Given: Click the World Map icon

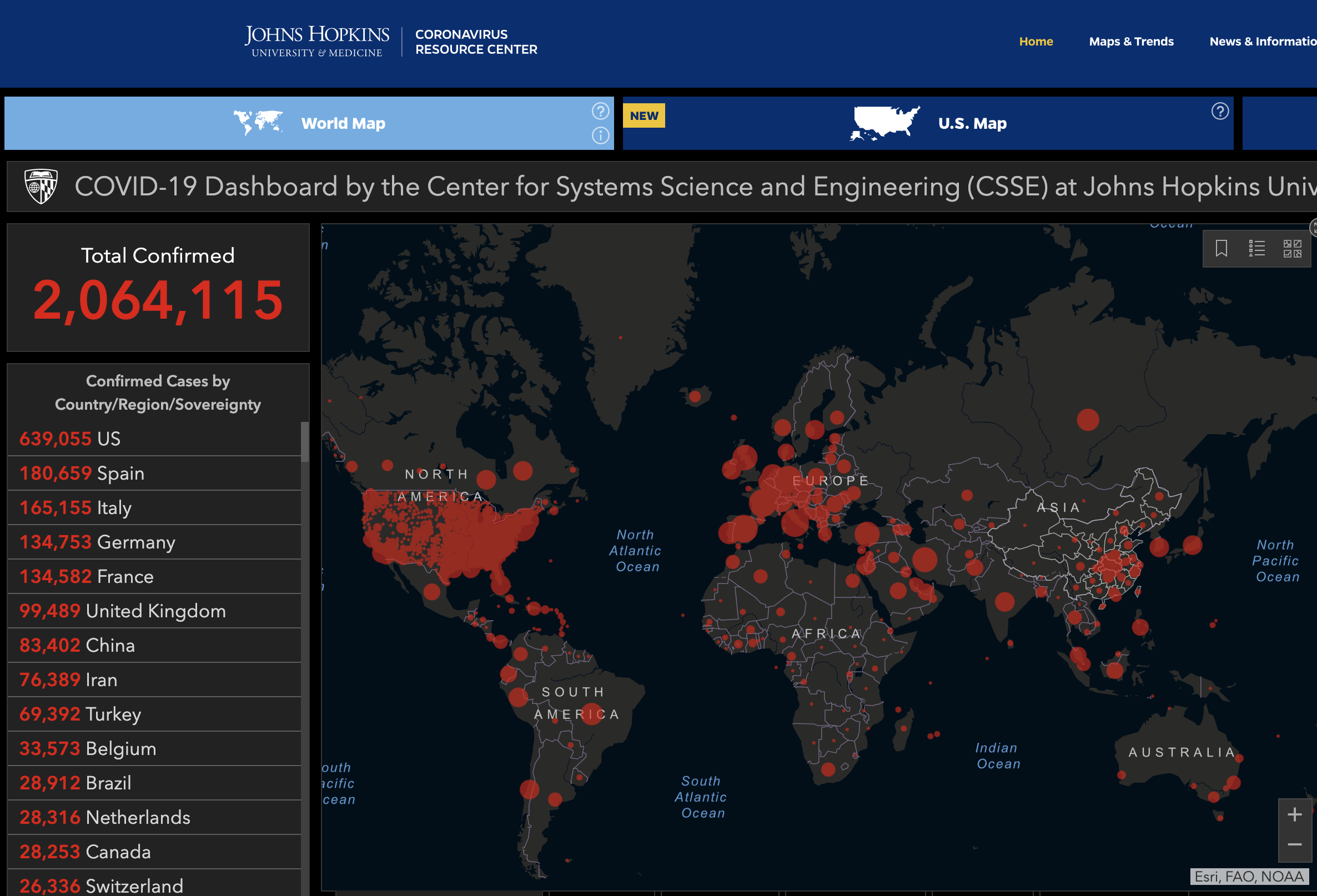Looking at the screenshot, I should tap(263, 123).
